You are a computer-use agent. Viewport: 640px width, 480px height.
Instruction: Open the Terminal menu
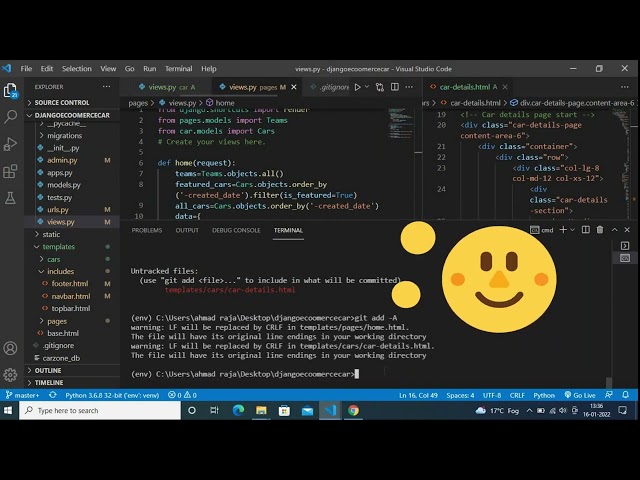(178, 69)
